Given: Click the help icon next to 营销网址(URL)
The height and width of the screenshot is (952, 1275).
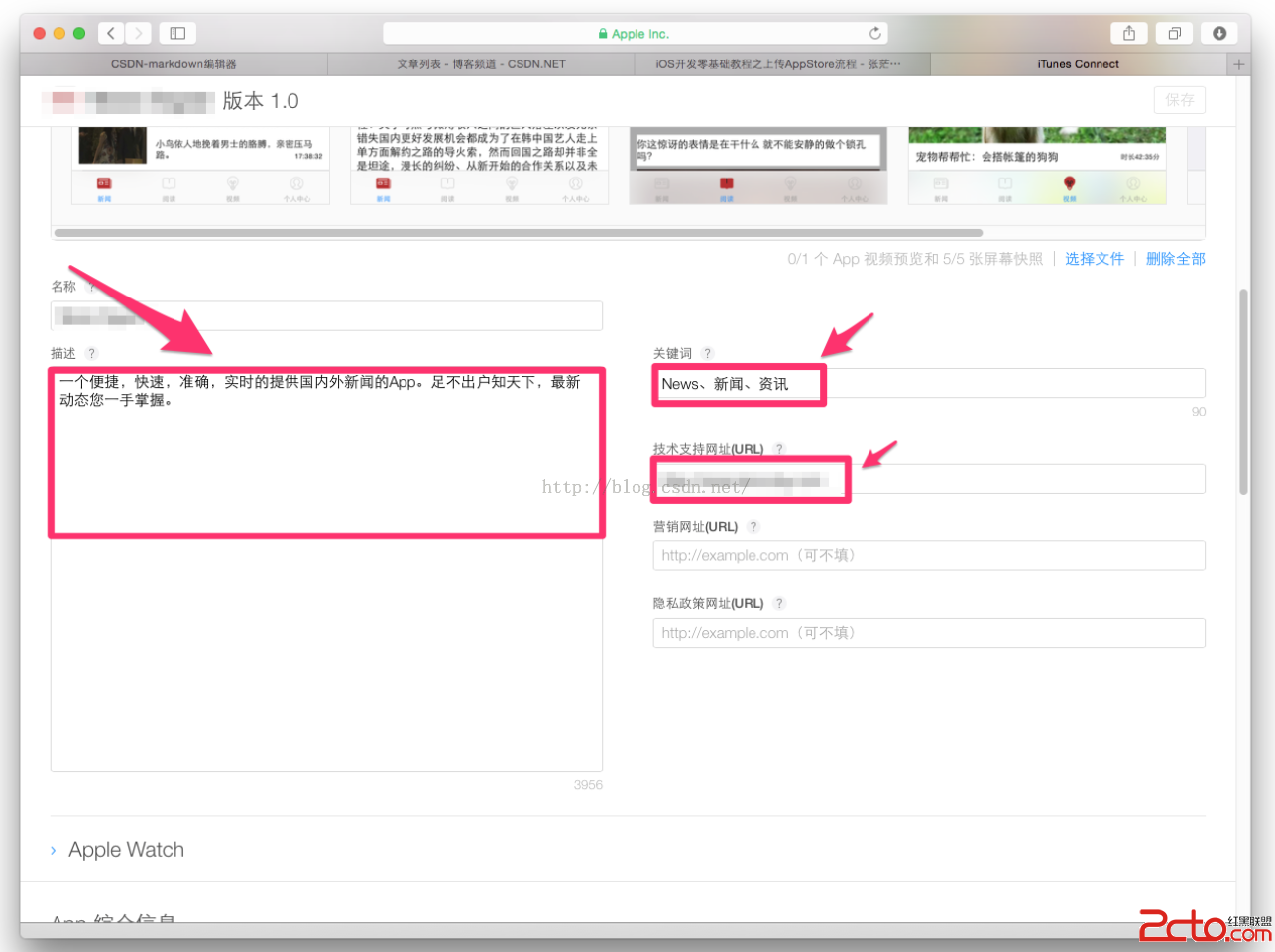Looking at the screenshot, I should pos(753,527).
